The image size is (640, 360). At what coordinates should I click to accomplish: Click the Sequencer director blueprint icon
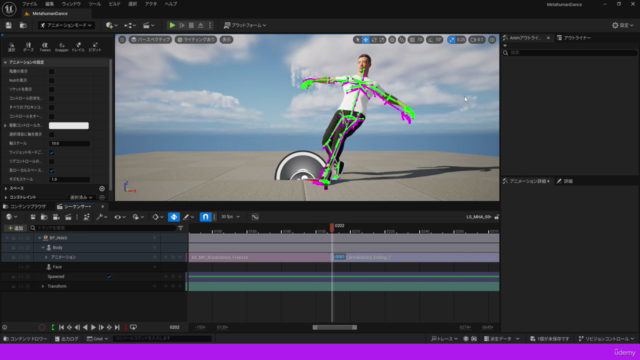[x=87, y=217]
